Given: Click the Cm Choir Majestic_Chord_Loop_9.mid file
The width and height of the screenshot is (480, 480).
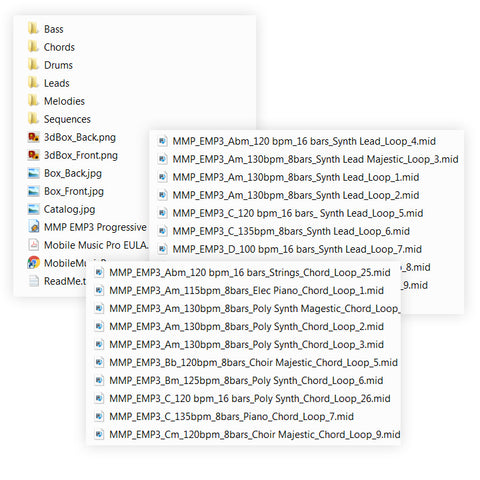Looking at the screenshot, I should pyautogui.click(x=247, y=434).
